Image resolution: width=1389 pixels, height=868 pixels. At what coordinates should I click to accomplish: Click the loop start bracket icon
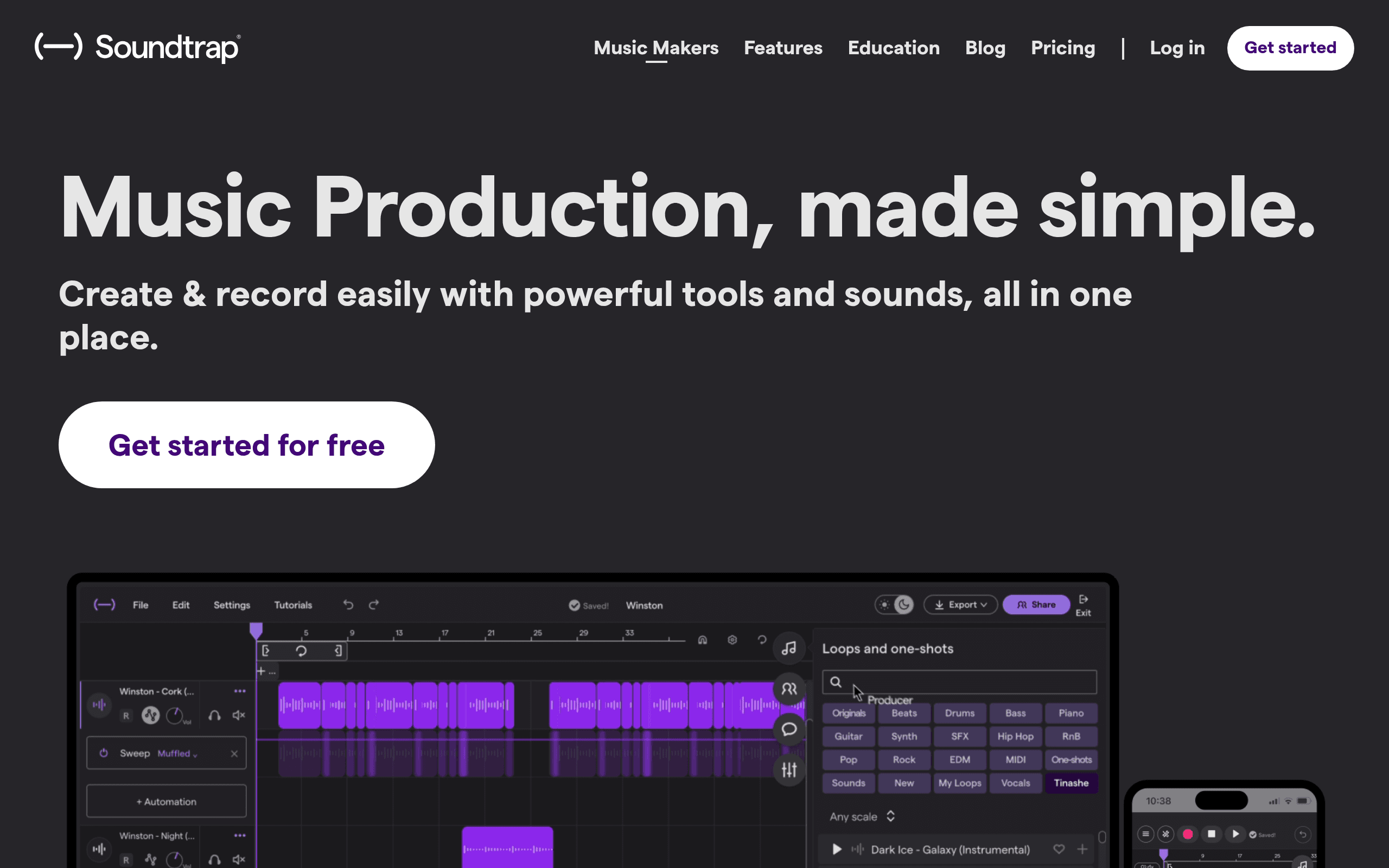[x=266, y=650]
